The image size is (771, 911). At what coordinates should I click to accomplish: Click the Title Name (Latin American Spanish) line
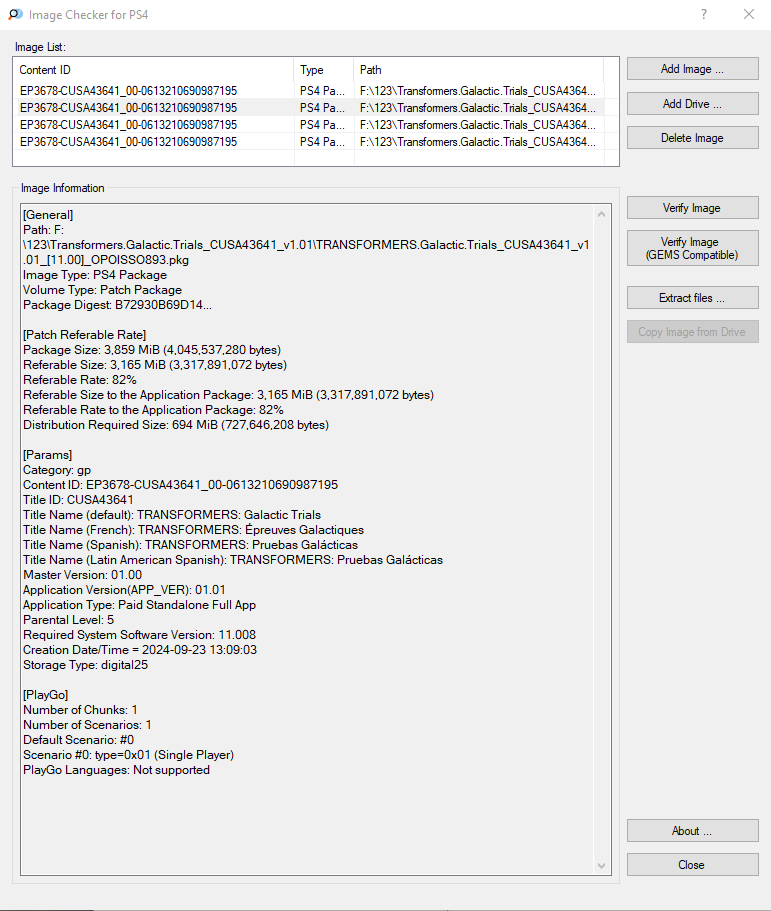pyautogui.click(x=233, y=560)
